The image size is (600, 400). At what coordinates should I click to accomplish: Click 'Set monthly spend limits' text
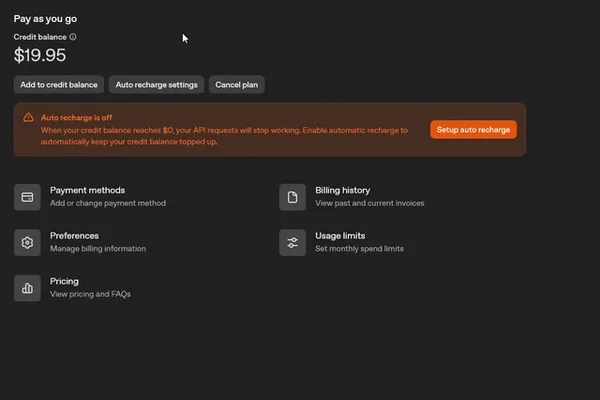pos(359,249)
